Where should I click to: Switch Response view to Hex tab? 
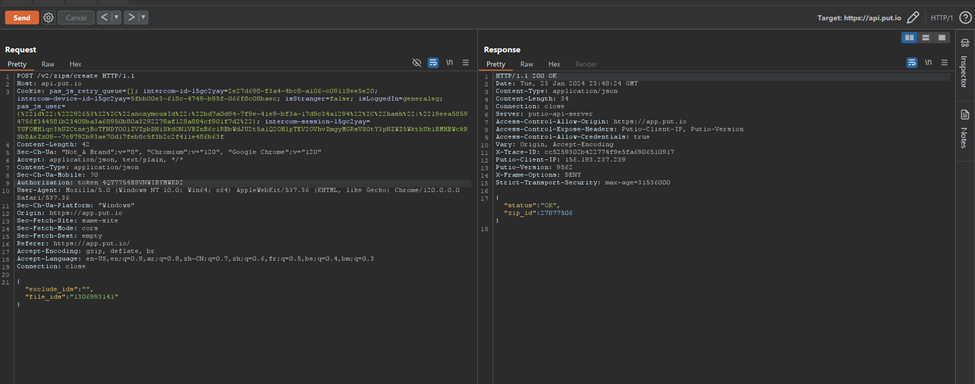pyautogui.click(x=554, y=64)
